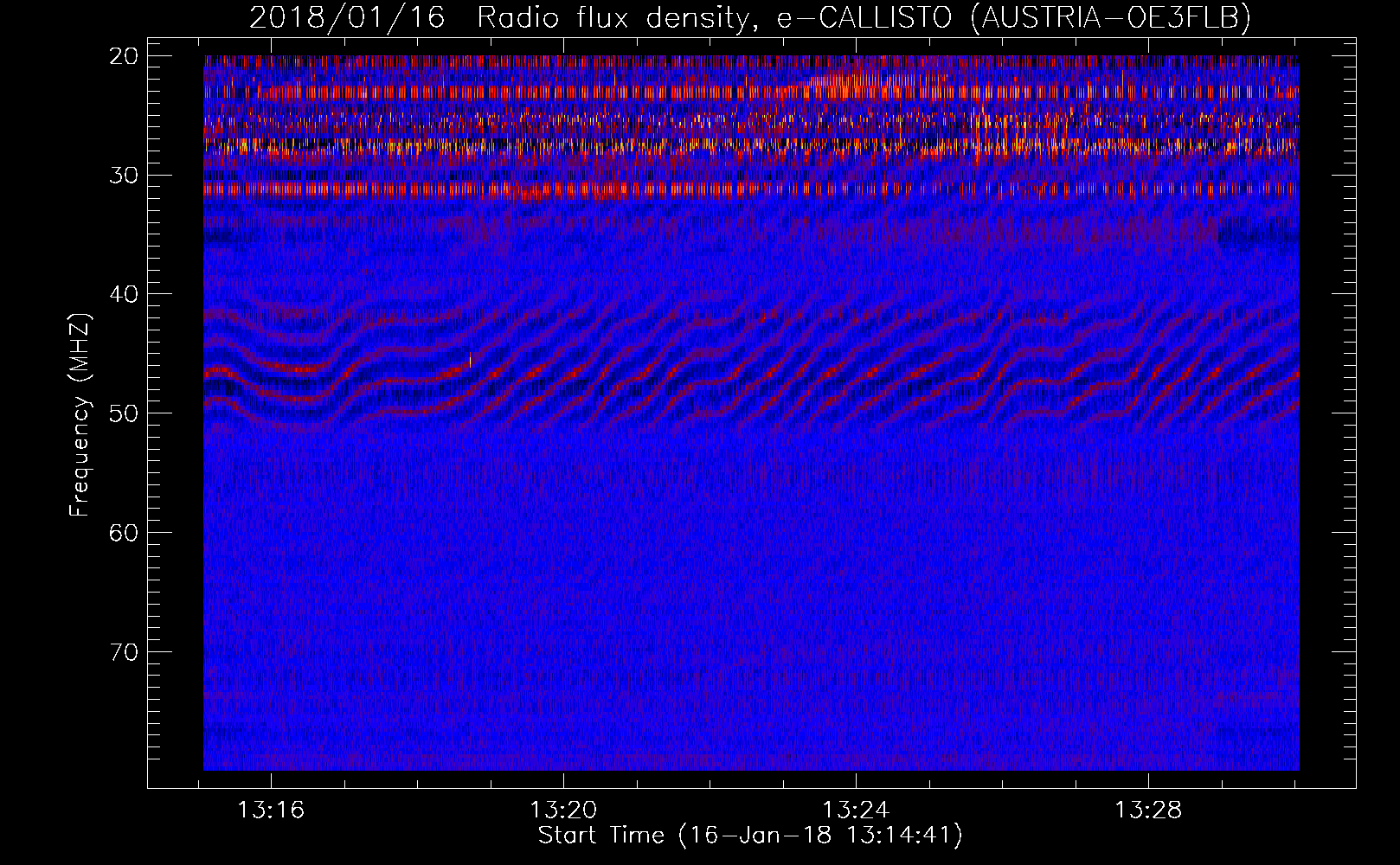1400x865 pixels.
Task: Click the 60 frequency tick label
Action: (x=125, y=532)
